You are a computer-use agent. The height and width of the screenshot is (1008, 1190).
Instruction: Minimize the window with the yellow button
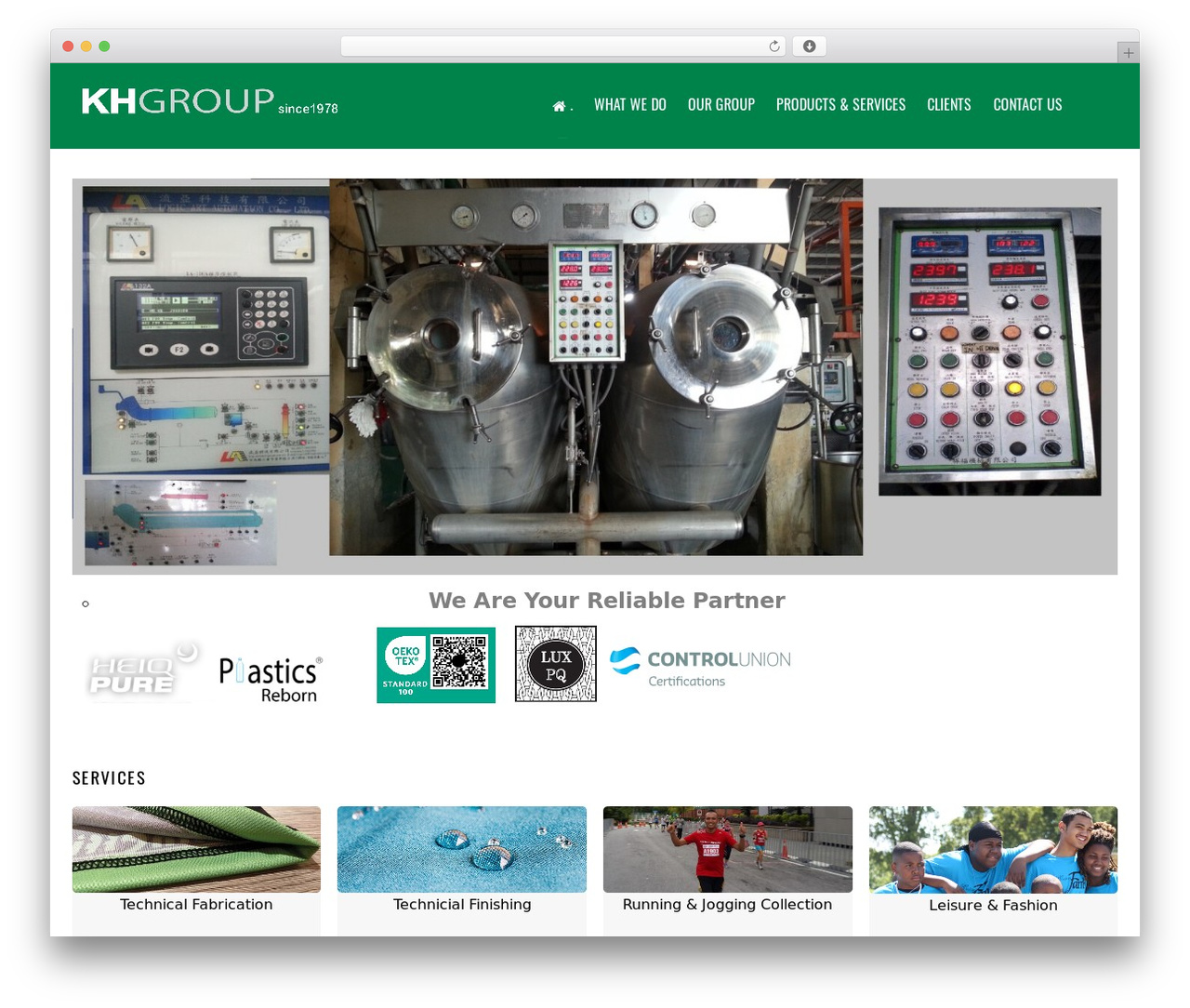86,46
